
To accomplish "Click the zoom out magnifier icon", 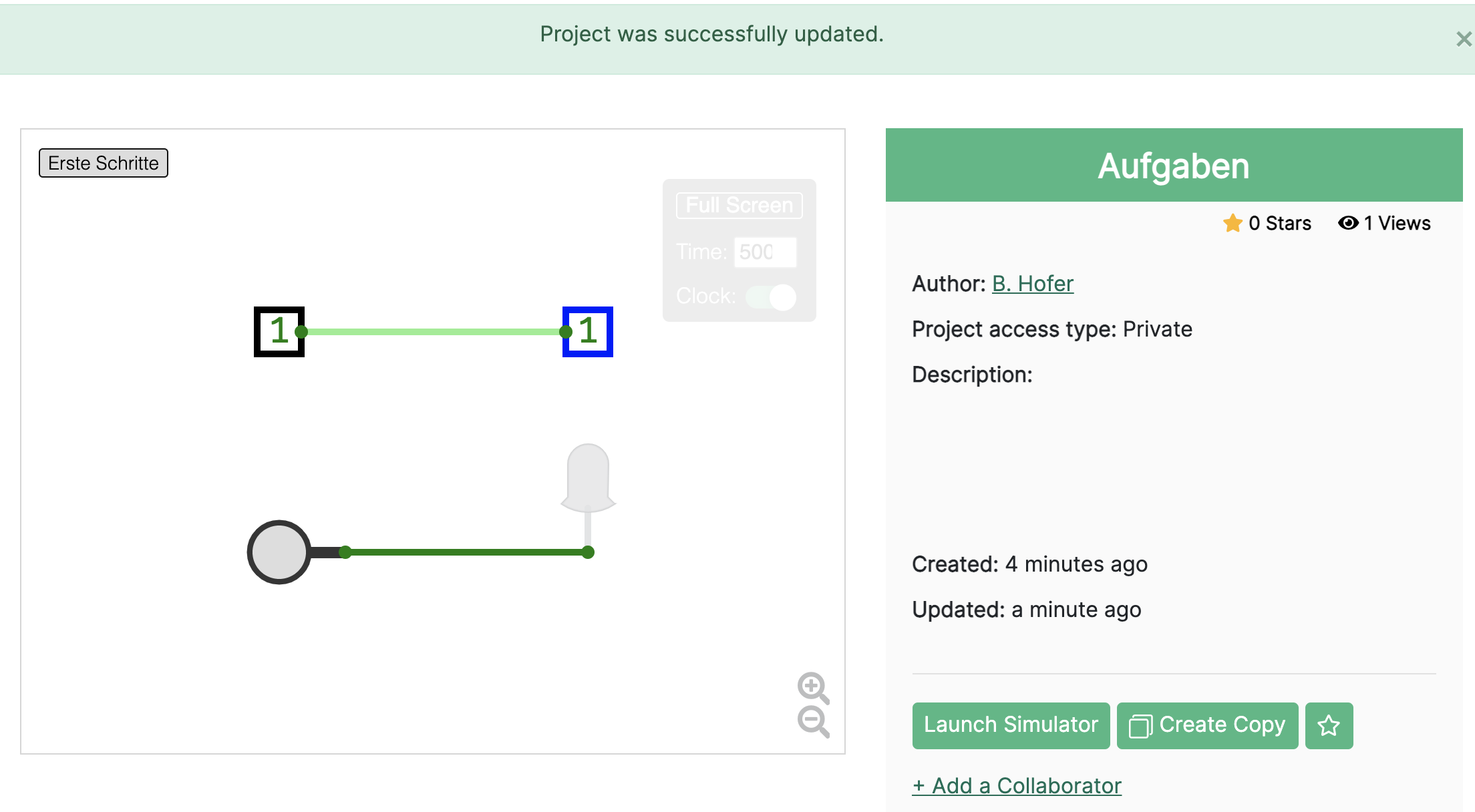I will coord(812,721).
